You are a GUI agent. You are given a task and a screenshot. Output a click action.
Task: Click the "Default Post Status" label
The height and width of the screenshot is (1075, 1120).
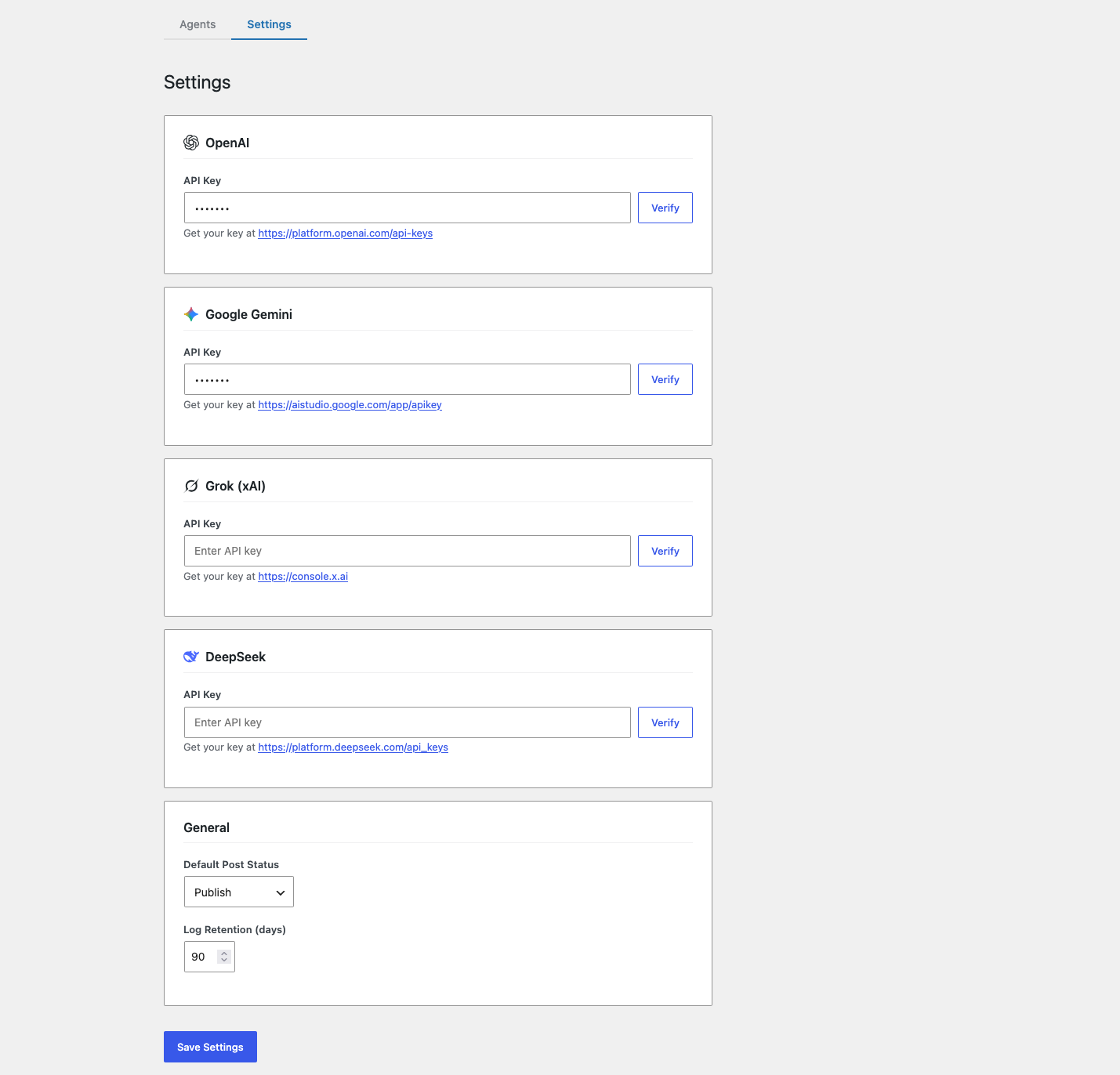click(x=231, y=865)
